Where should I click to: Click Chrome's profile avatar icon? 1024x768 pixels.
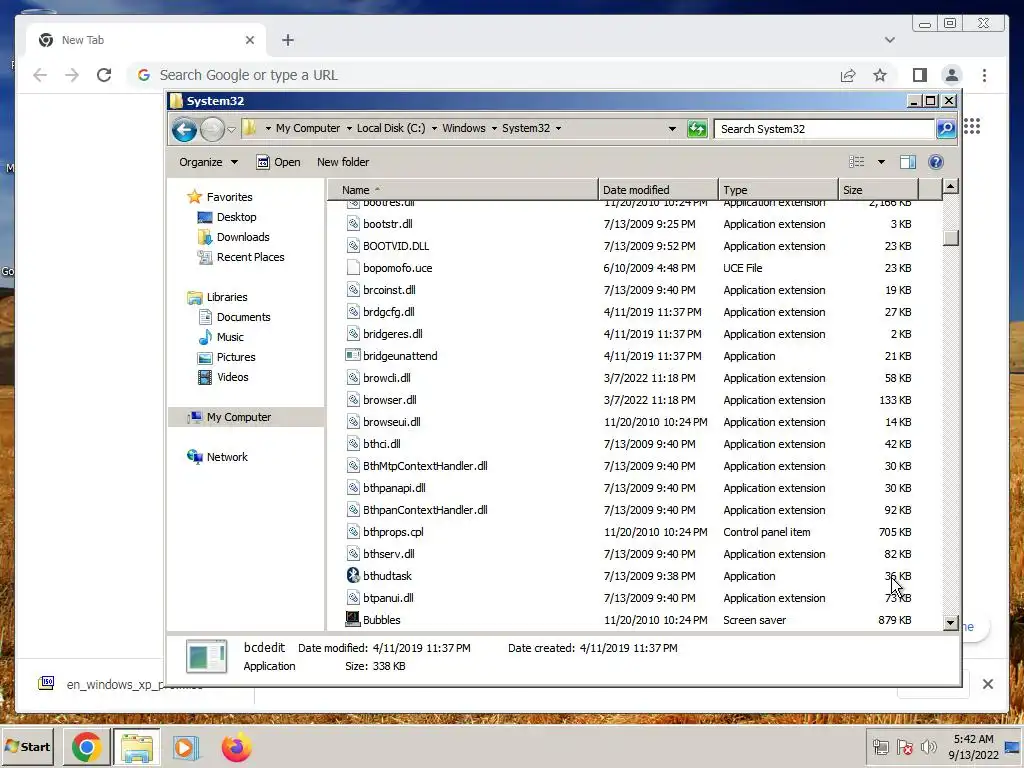(x=952, y=75)
